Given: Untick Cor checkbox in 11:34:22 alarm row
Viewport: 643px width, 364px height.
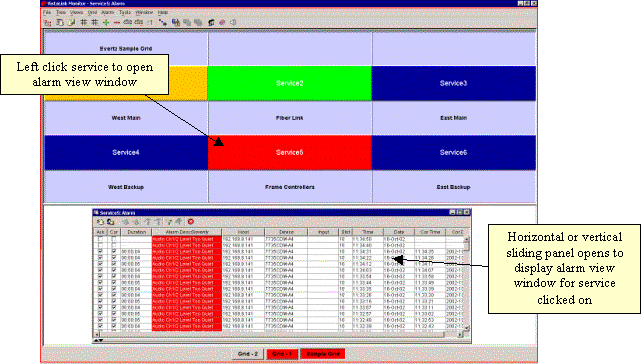Looking at the screenshot, I should [114, 257].
